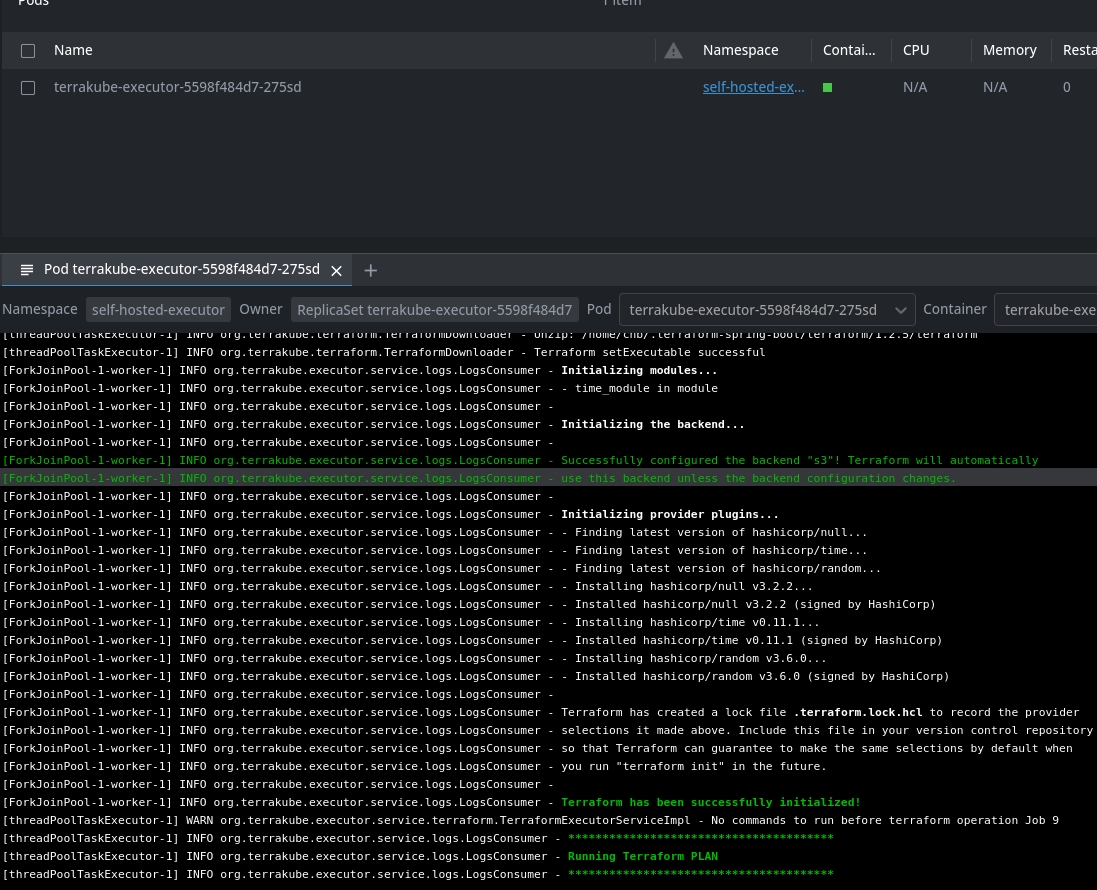Select the 'Terraform has been successfully initialized!' log line
Viewport: 1097px width, 890px height.
click(x=710, y=802)
